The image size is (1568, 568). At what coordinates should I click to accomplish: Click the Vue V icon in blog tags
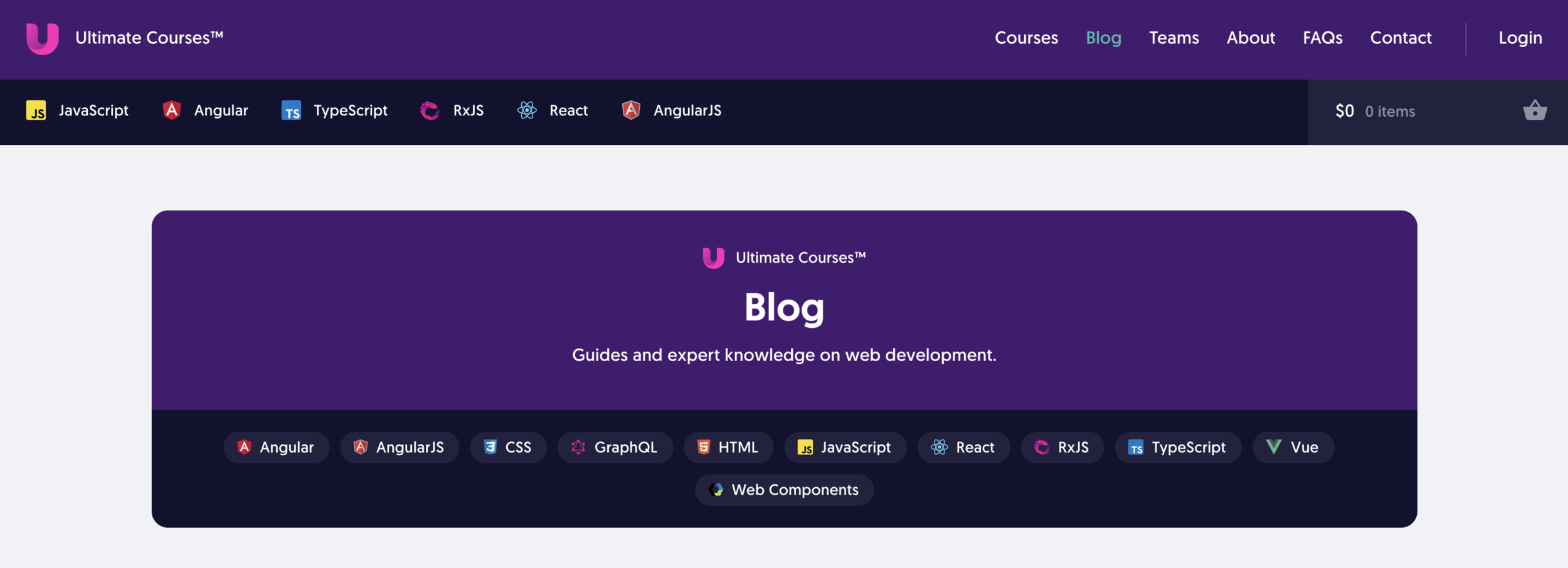pyautogui.click(x=1274, y=446)
